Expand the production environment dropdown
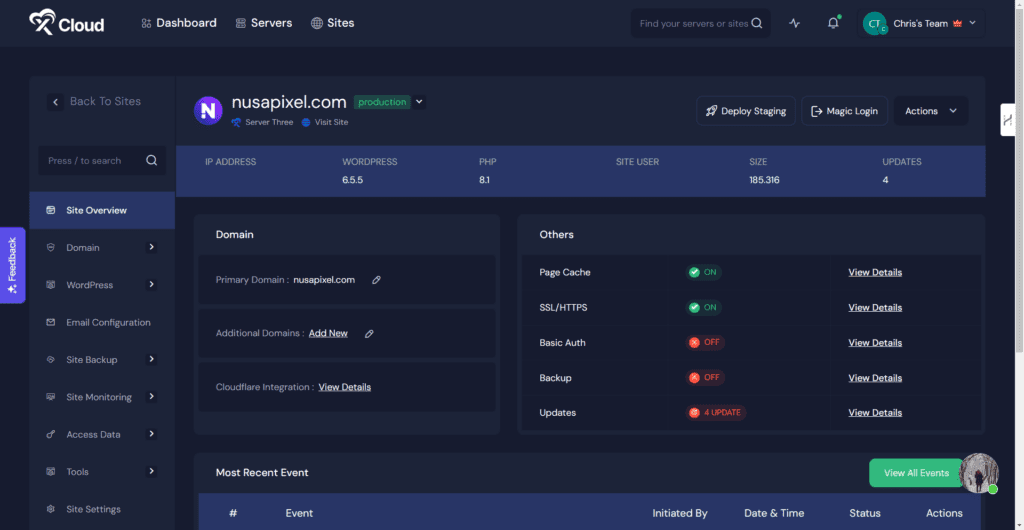This screenshot has width=1024, height=530. pos(420,102)
